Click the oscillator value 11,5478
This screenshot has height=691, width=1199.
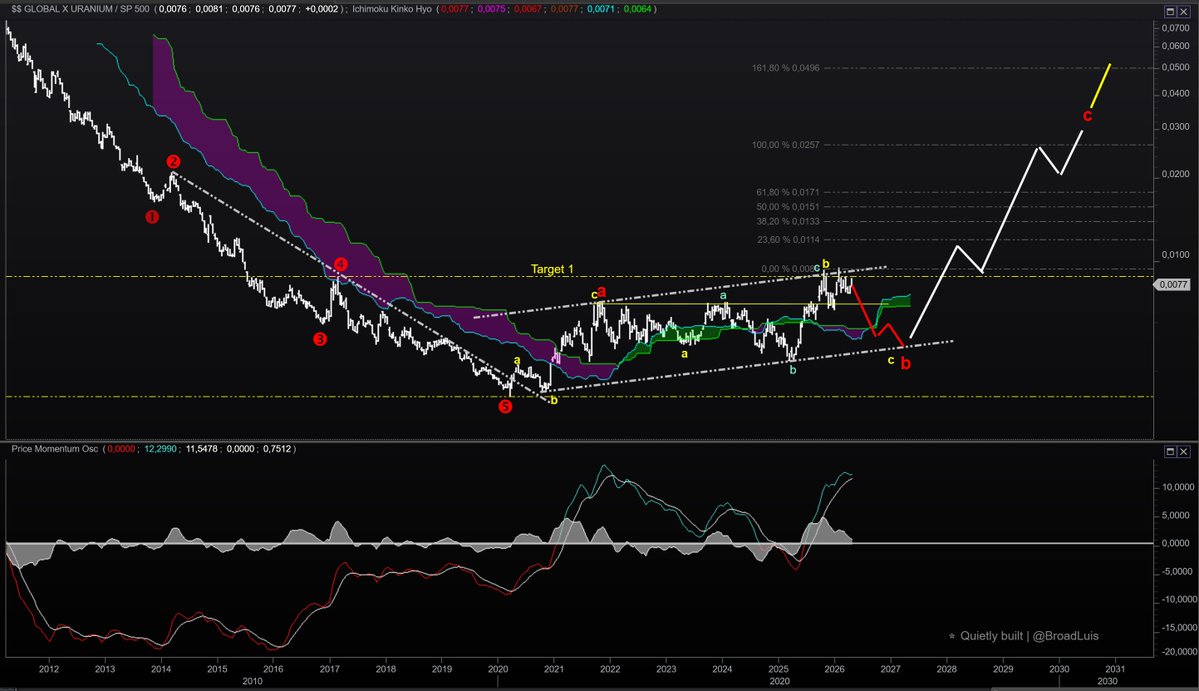202,449
